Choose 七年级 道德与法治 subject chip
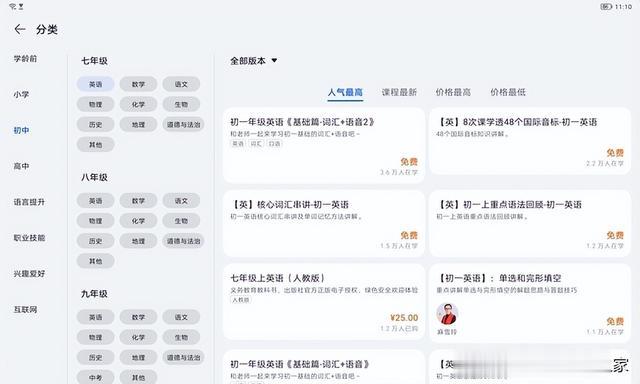640x384 pixels. (183, 124)
